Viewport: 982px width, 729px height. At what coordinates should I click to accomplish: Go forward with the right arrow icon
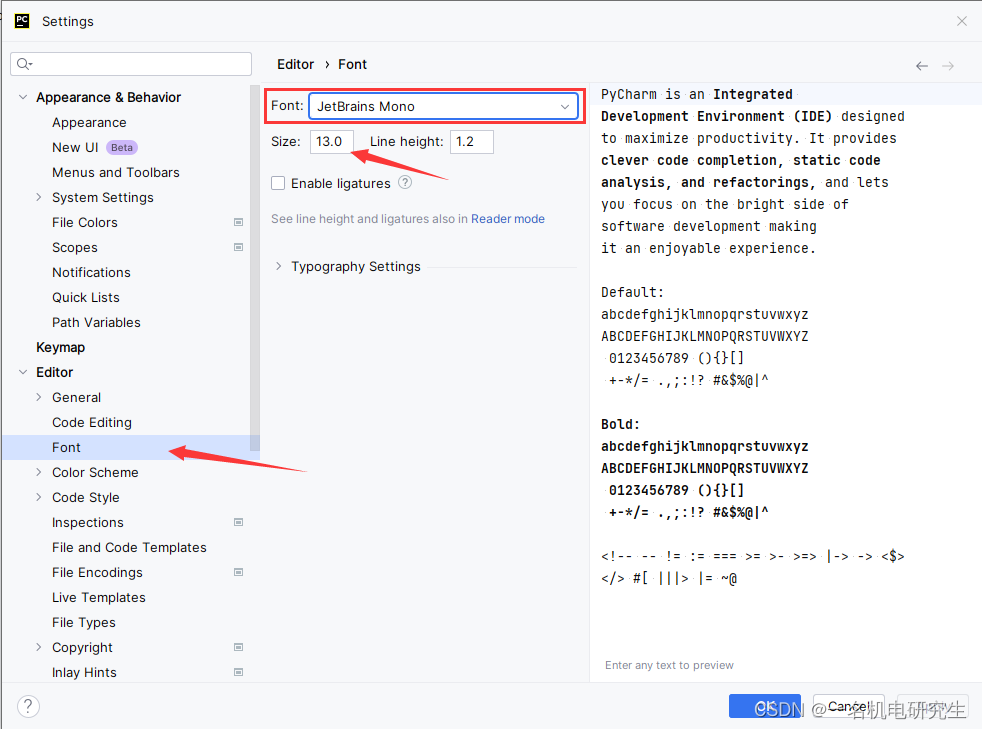[948, 66]
